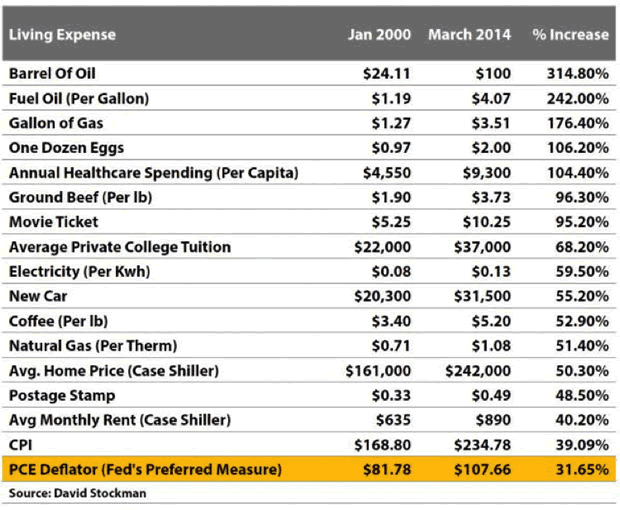Click the "One Dozen Eggs" row label
Image resolution: width=620 pixels, height=510 pixels.
click(61, 148)
